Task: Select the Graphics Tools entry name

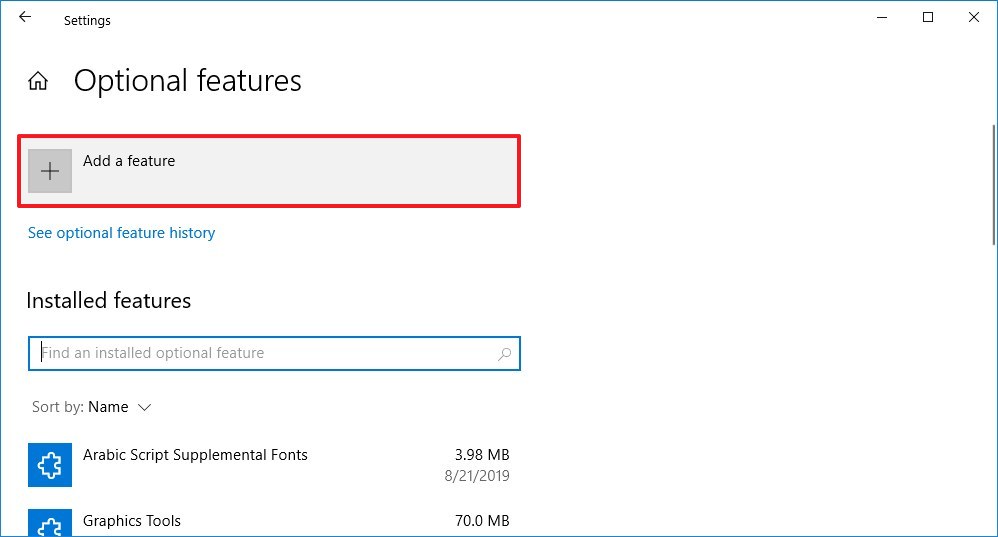Action: pyautogui.click(x=132, y=521)
